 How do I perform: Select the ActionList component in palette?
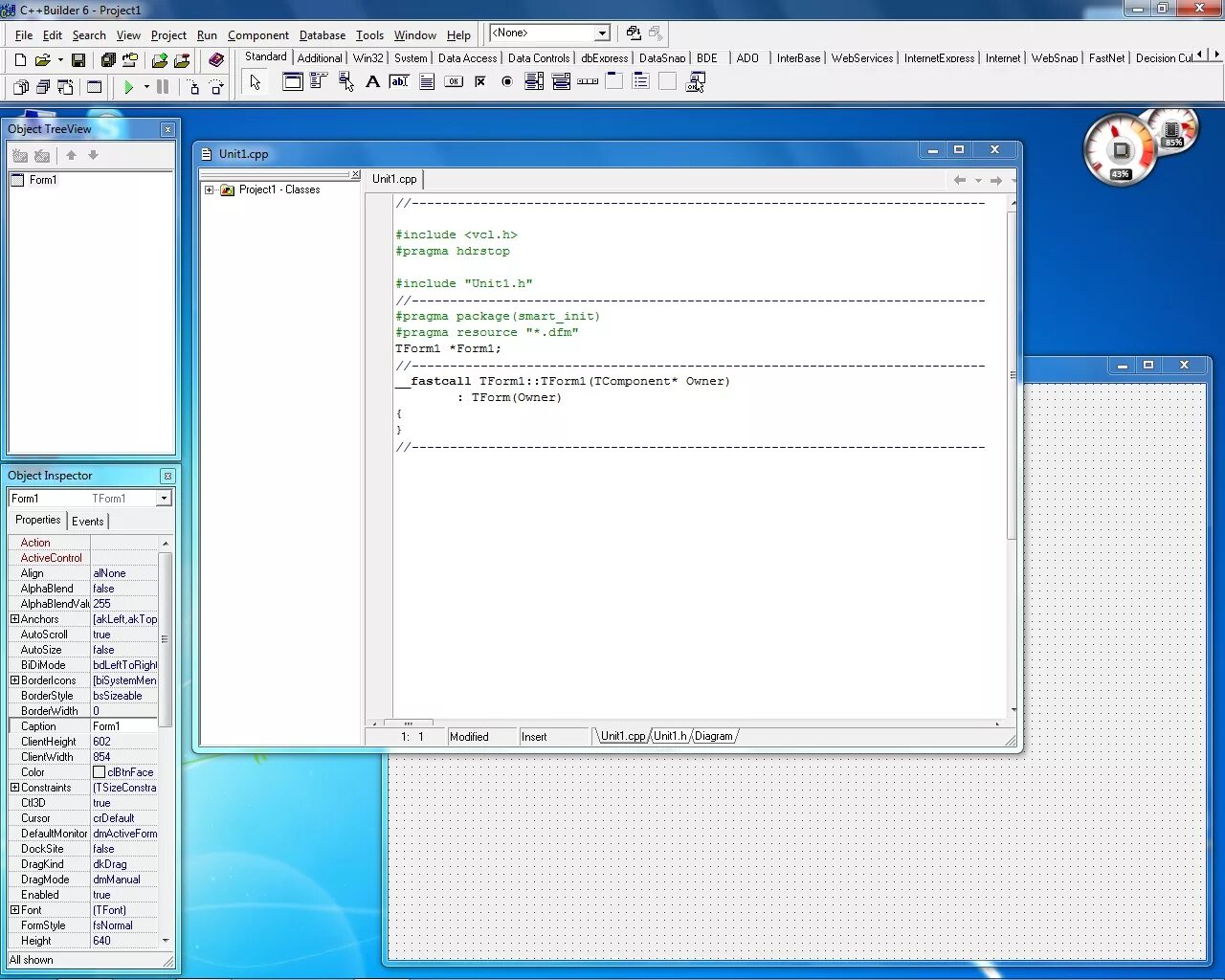pyautogui.click(x=695, y=81)
